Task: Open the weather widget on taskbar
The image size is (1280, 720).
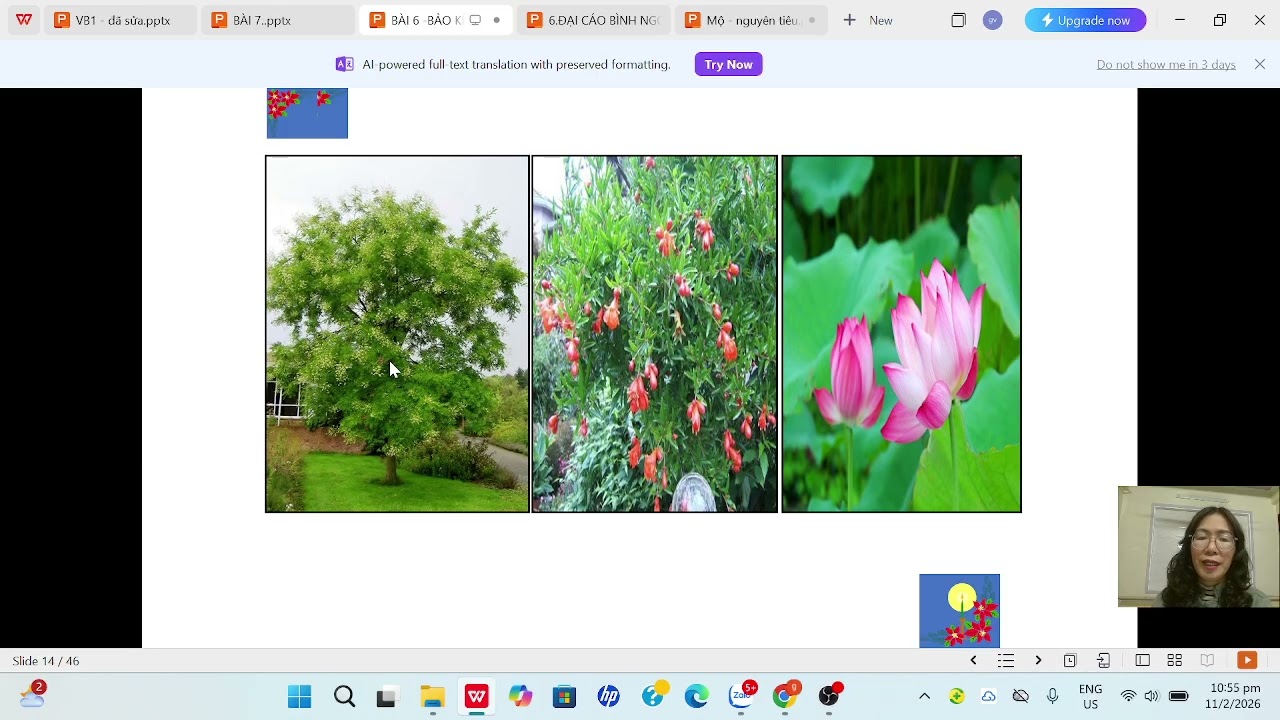Action: click(32, 695)
